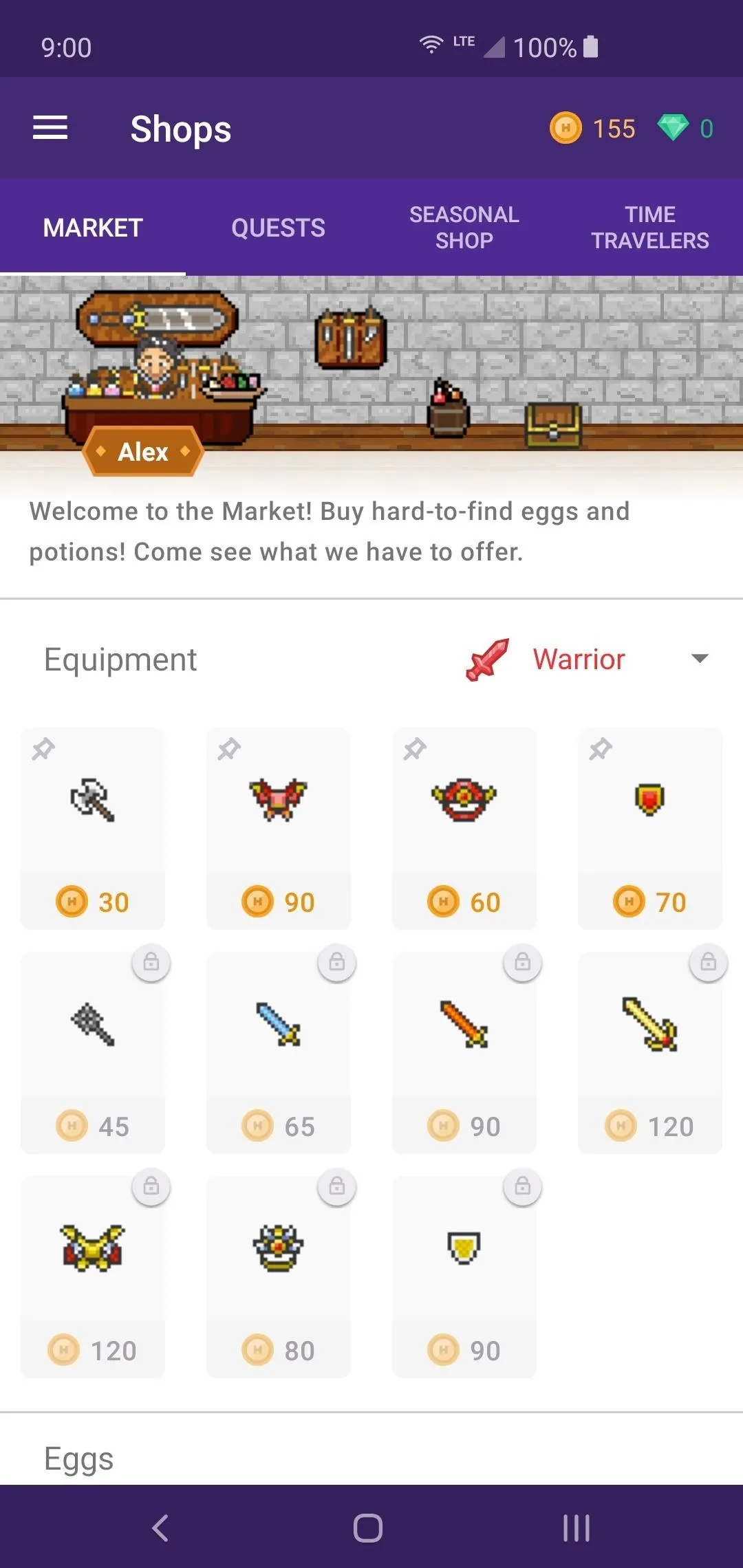Toggle pin on the red shield item
Screen dimensions: 743x1568
tap(601, 749)
